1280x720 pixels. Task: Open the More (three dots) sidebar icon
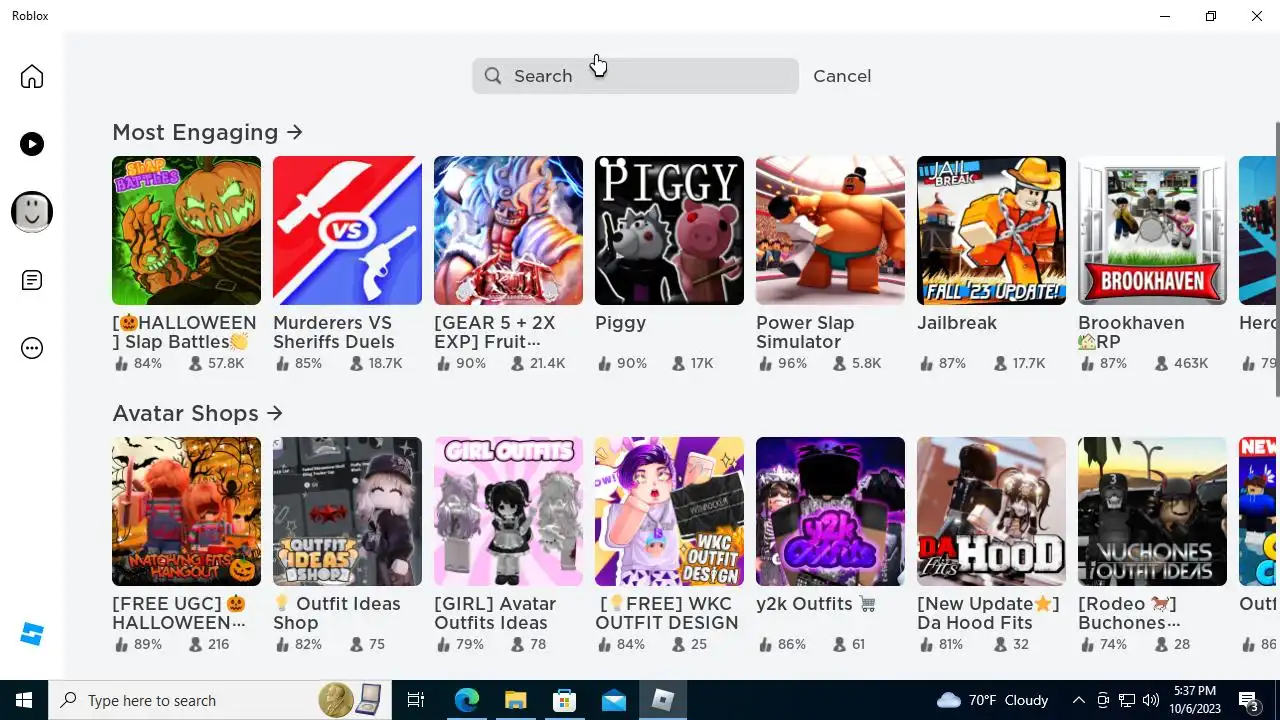pyautogui.click(x=32, y=348)
